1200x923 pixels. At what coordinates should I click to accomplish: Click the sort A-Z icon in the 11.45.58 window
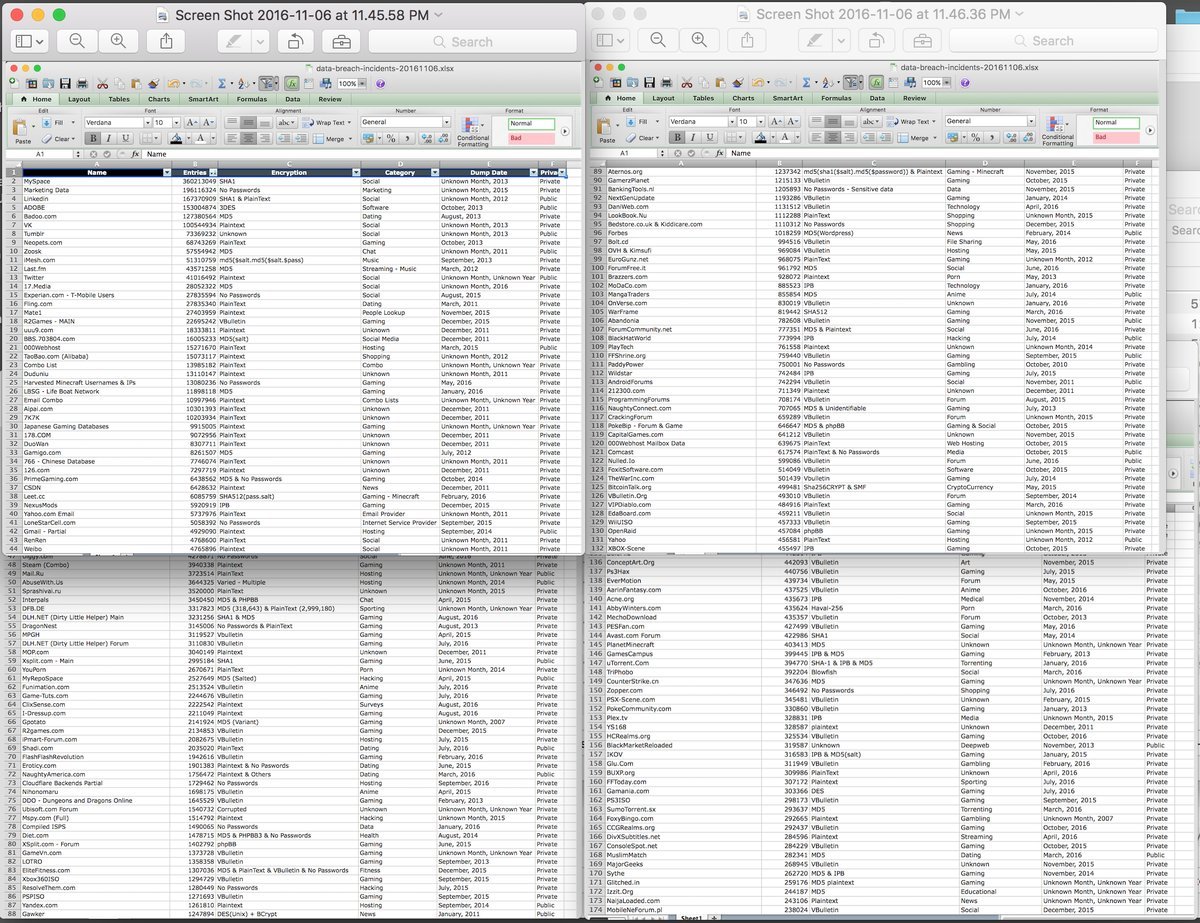tap(246, 84)
